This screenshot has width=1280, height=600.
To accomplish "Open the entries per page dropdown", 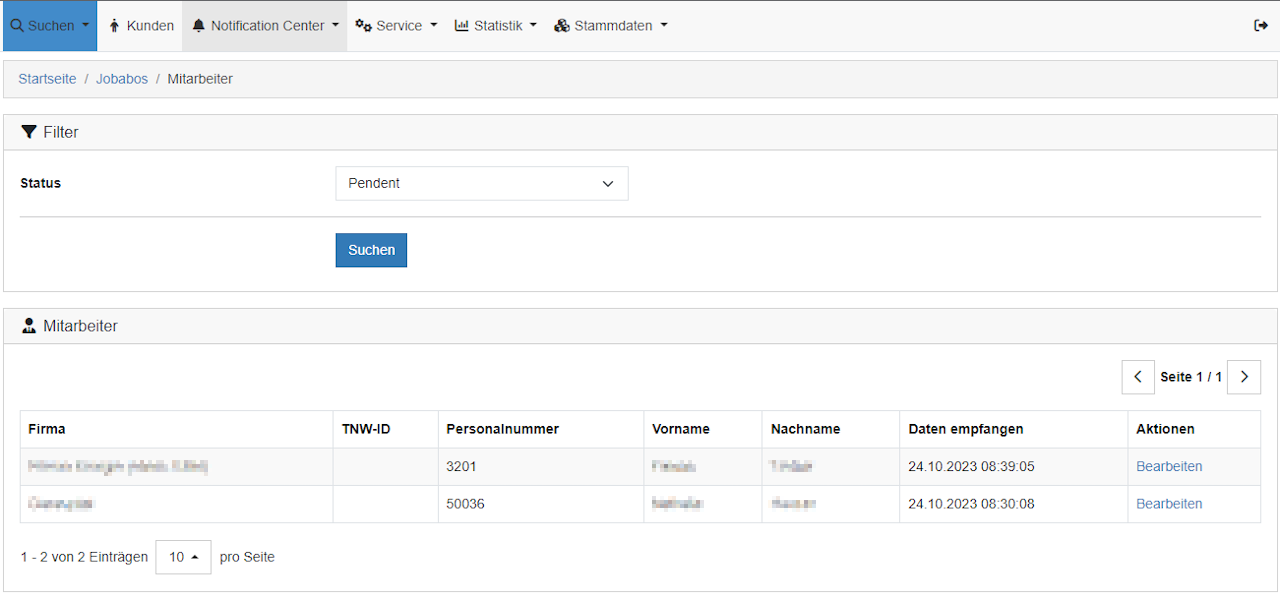I will pos(183,557).
